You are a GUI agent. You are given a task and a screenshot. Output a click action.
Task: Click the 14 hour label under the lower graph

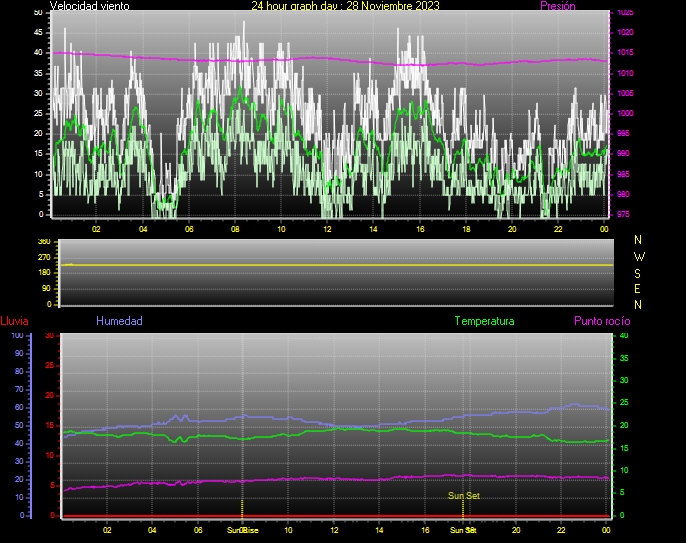[379, 530]
